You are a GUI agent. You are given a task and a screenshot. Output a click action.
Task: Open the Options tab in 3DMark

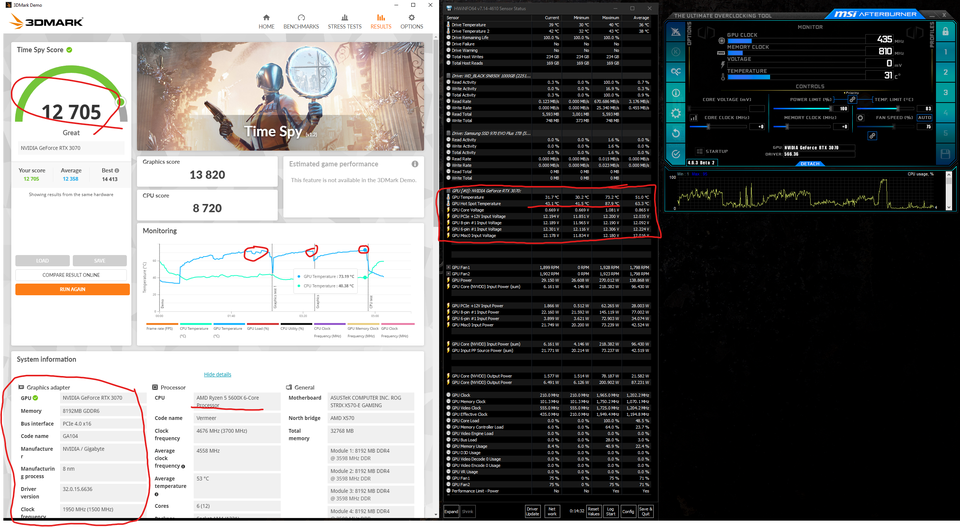click(411, 21)
